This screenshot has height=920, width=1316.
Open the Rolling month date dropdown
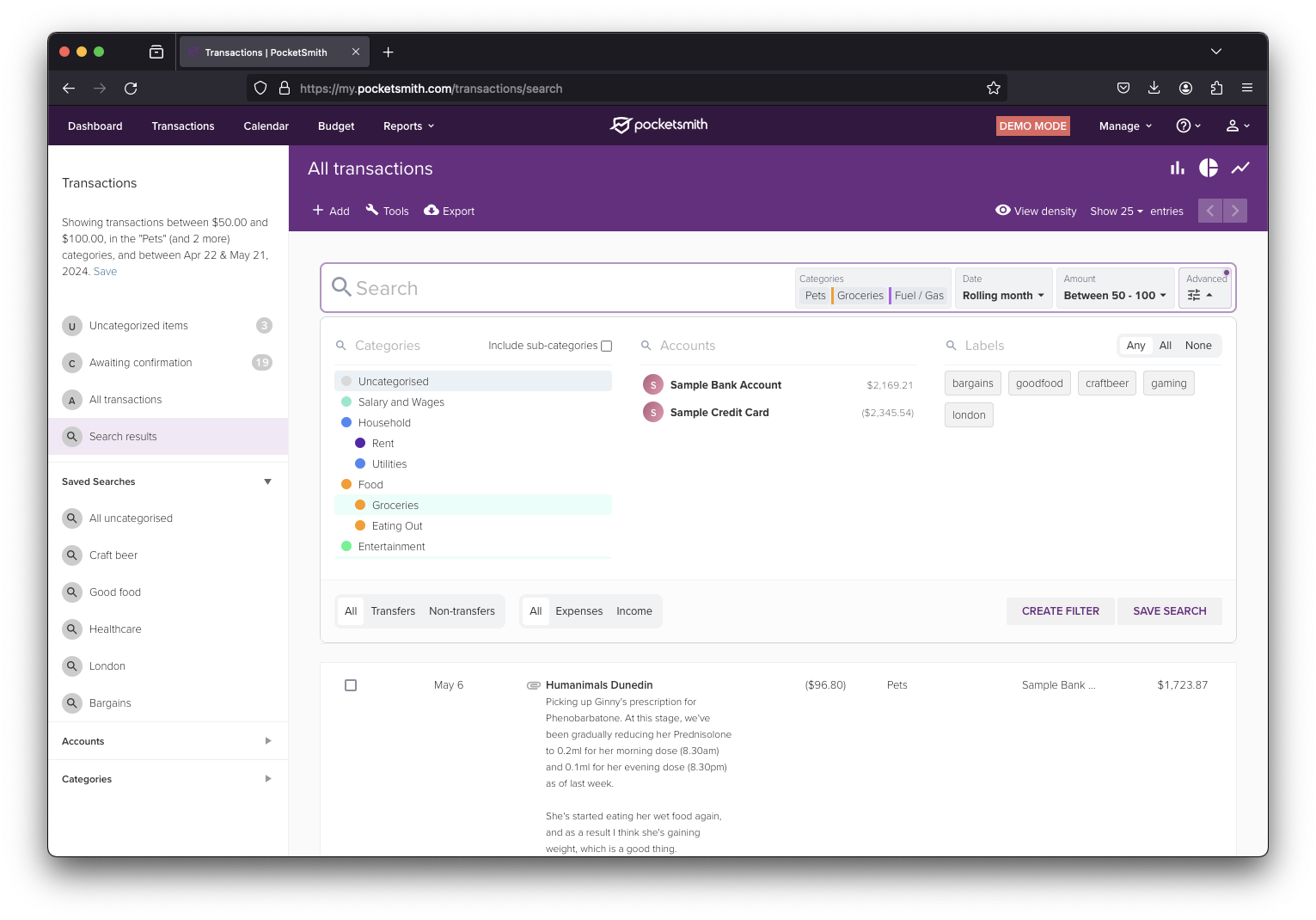pos(1002,295)
